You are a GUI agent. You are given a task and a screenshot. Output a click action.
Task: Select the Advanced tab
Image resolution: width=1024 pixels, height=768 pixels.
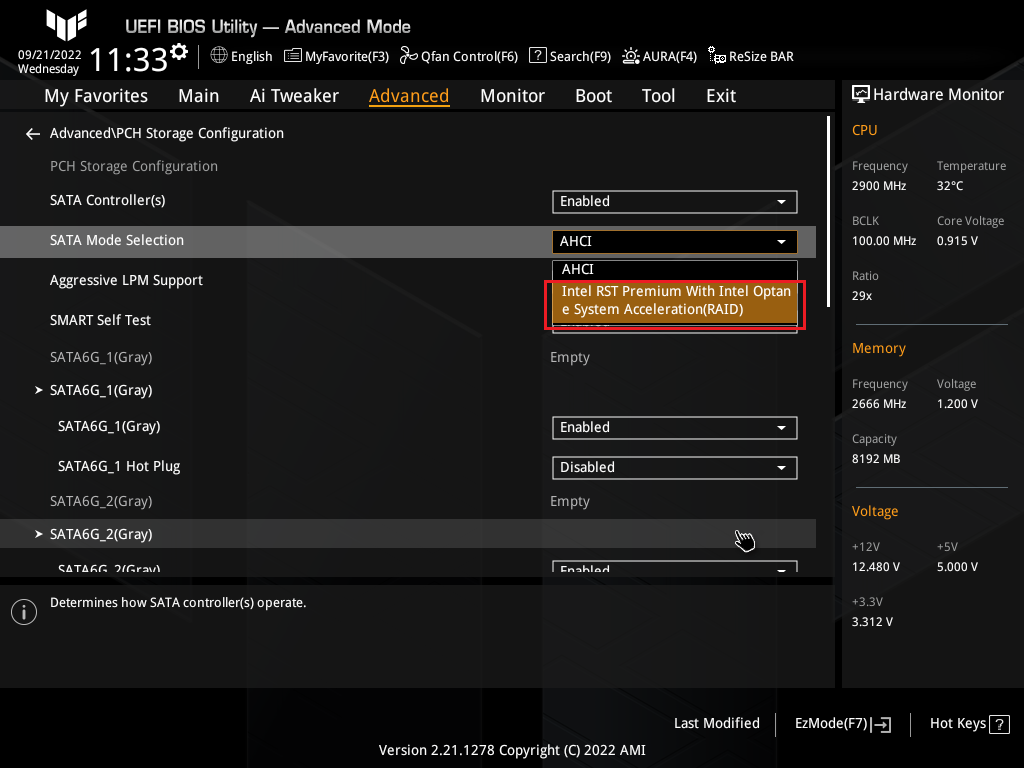409,96
